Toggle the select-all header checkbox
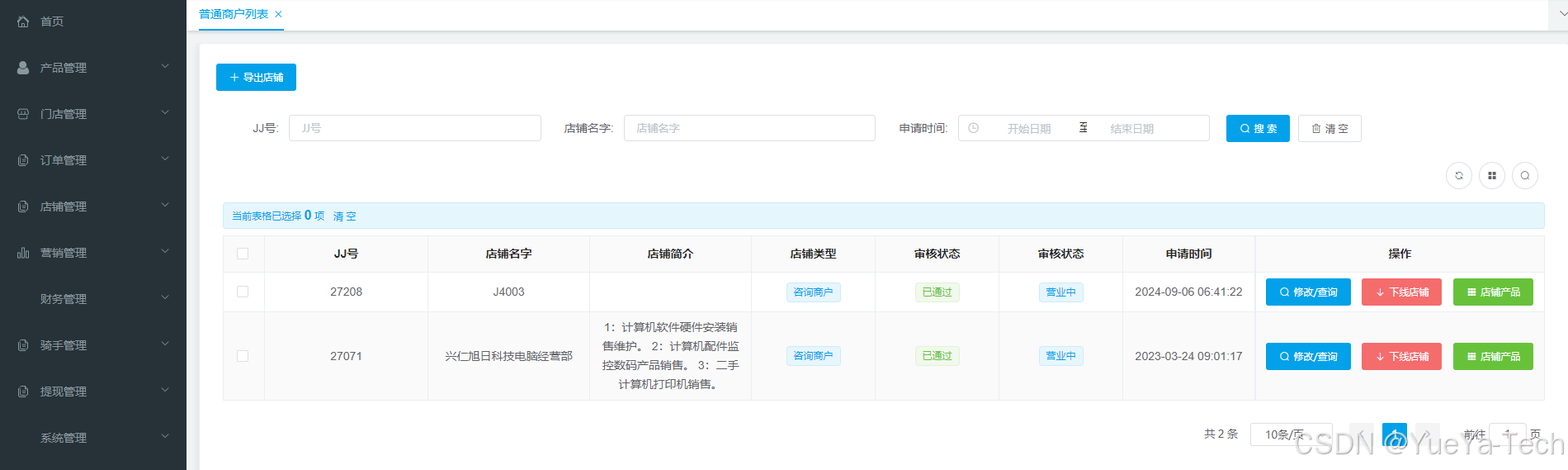The height and width of the screenshot is (470, 1568). pos(243,254)
